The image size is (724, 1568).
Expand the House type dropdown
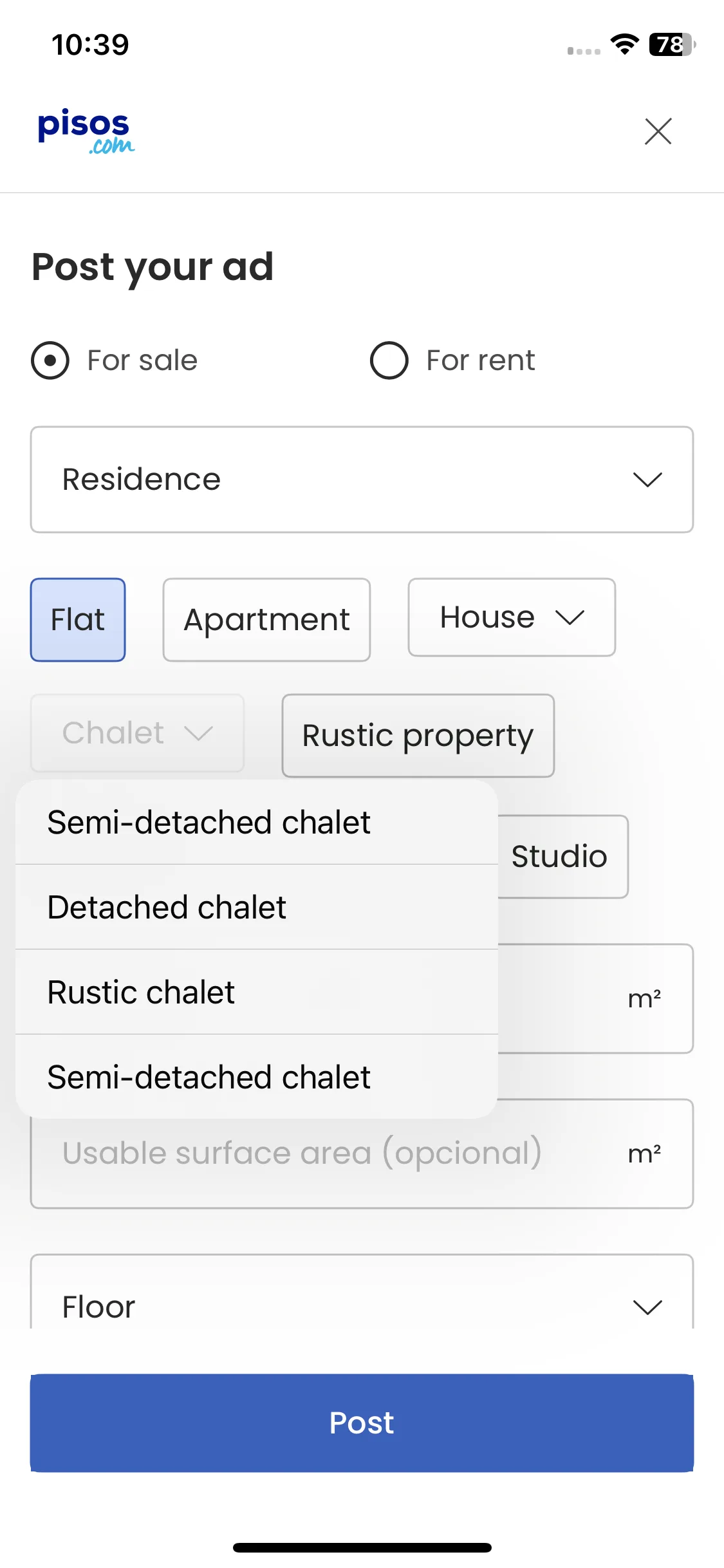(x=512, y=617)
